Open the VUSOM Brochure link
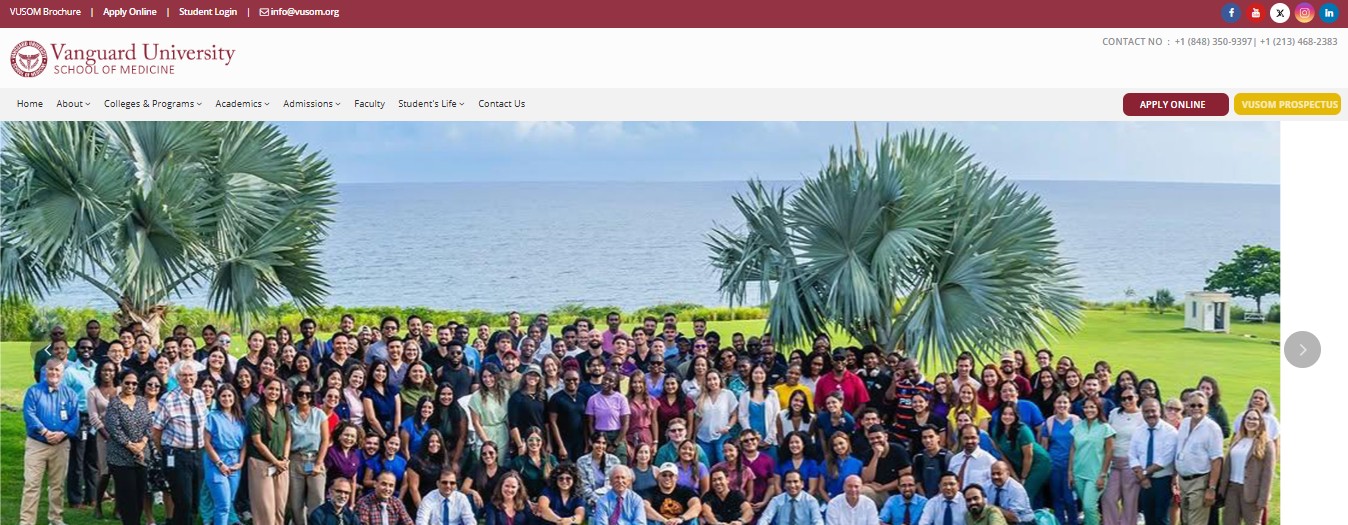 pyautogui.click(x=45, y=12)
